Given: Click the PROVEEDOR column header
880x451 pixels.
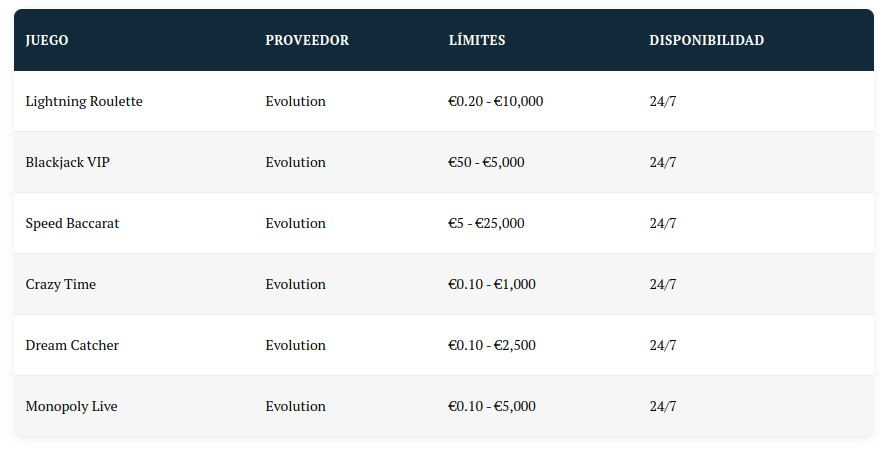Looking at the screenshot, I should (x=307, y=41).
